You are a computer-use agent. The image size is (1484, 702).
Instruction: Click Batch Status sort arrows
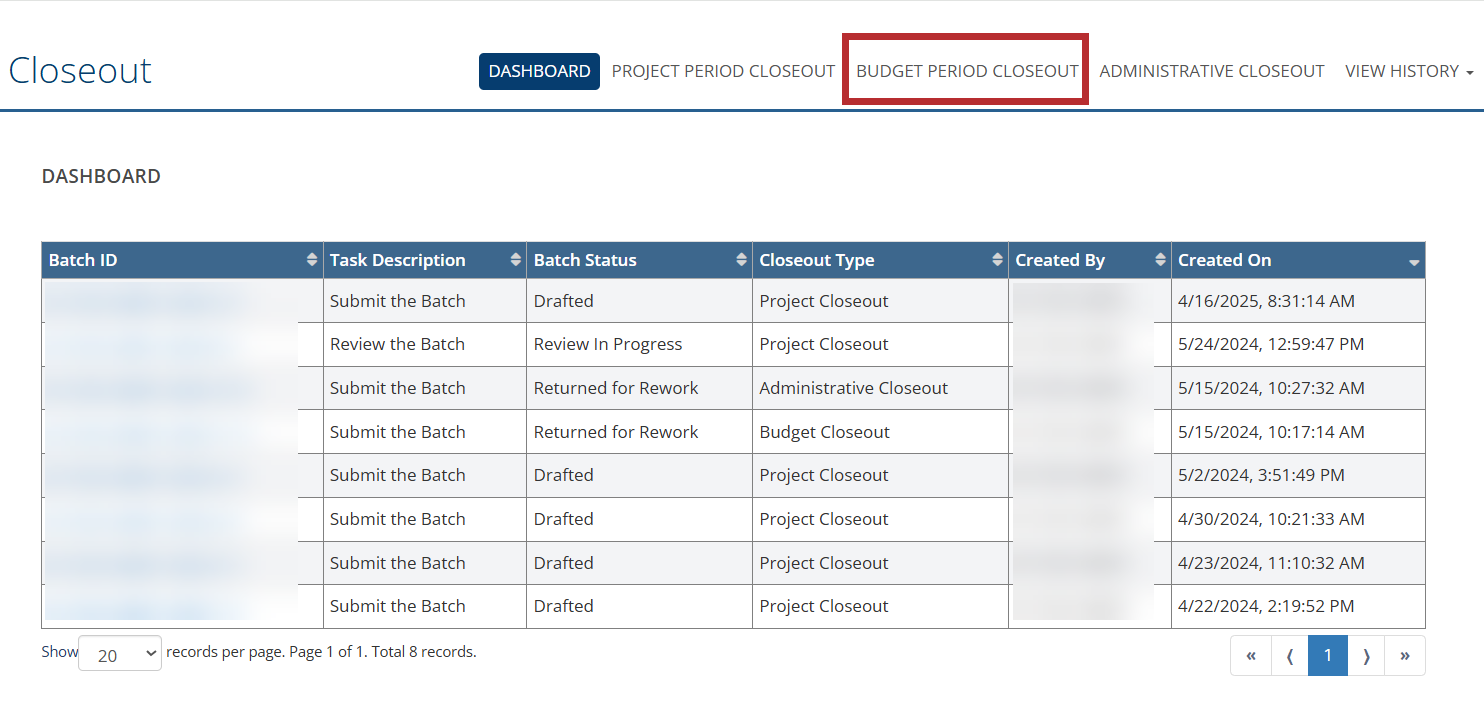(x=741, y=260)
